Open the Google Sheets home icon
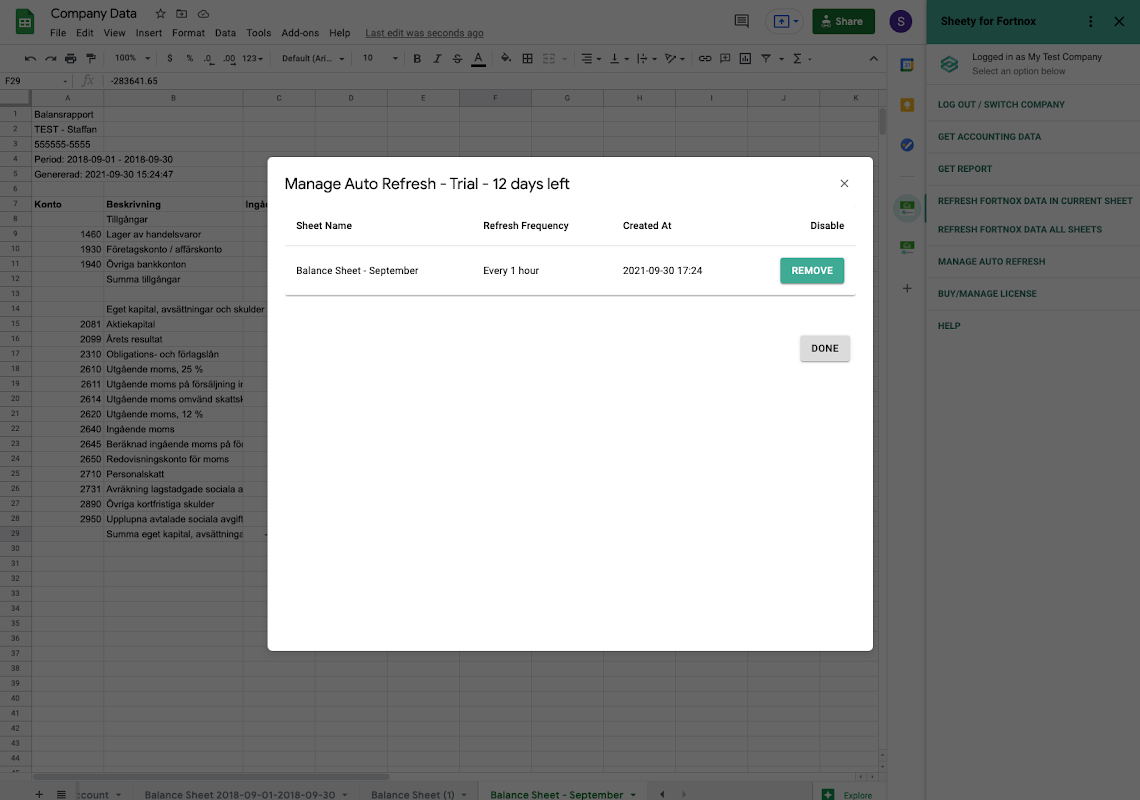The height and width of the screenshot is (800, 1140). coord(25,22)
